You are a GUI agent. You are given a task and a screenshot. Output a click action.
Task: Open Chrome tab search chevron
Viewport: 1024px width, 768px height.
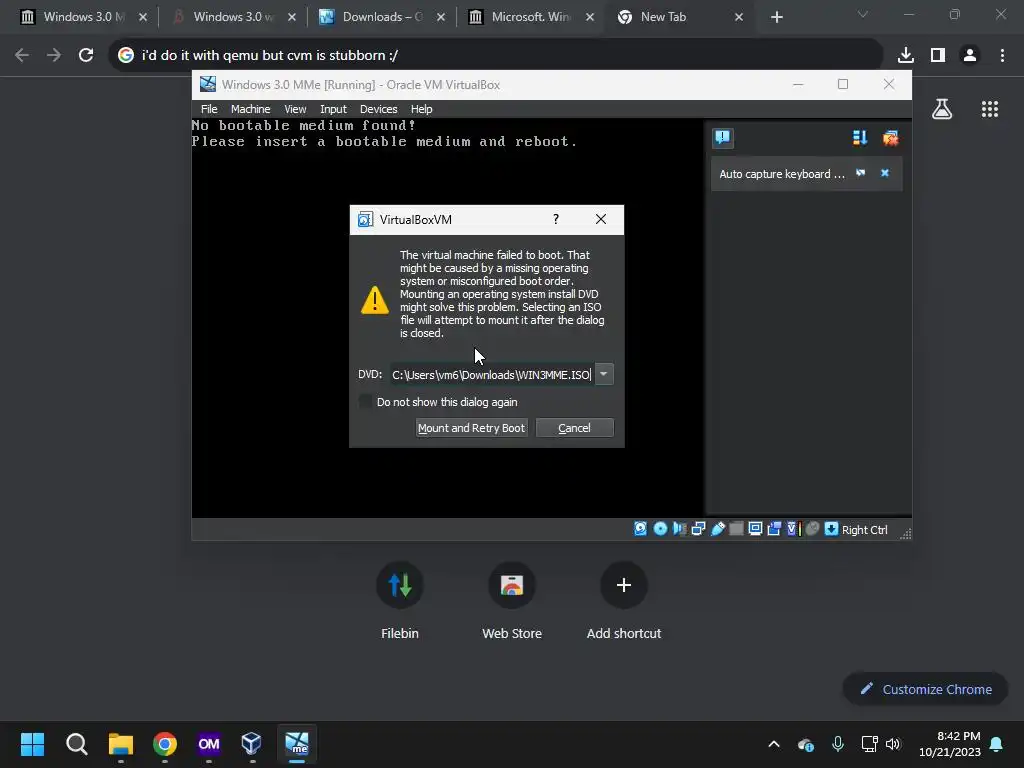point(863,14)
